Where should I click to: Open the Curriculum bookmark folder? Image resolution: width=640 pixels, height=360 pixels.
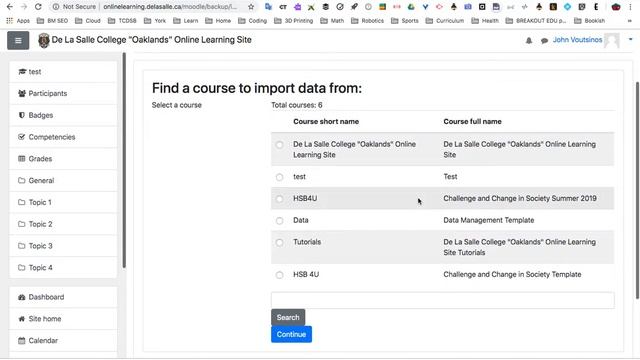click(x=445, y=20)
